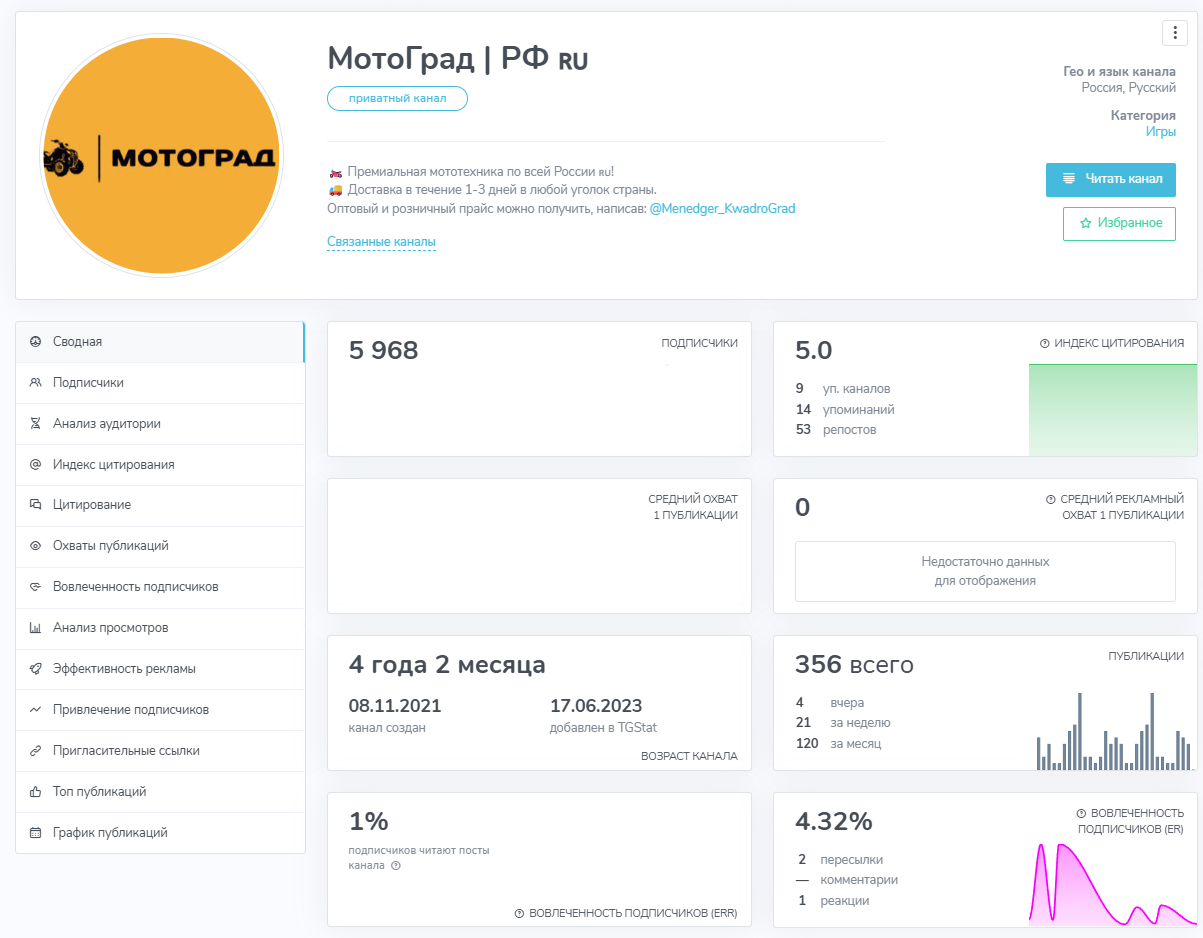Click the Охваты публикаций eye icon
This screenshot has height=938, width=1203.
35,546
